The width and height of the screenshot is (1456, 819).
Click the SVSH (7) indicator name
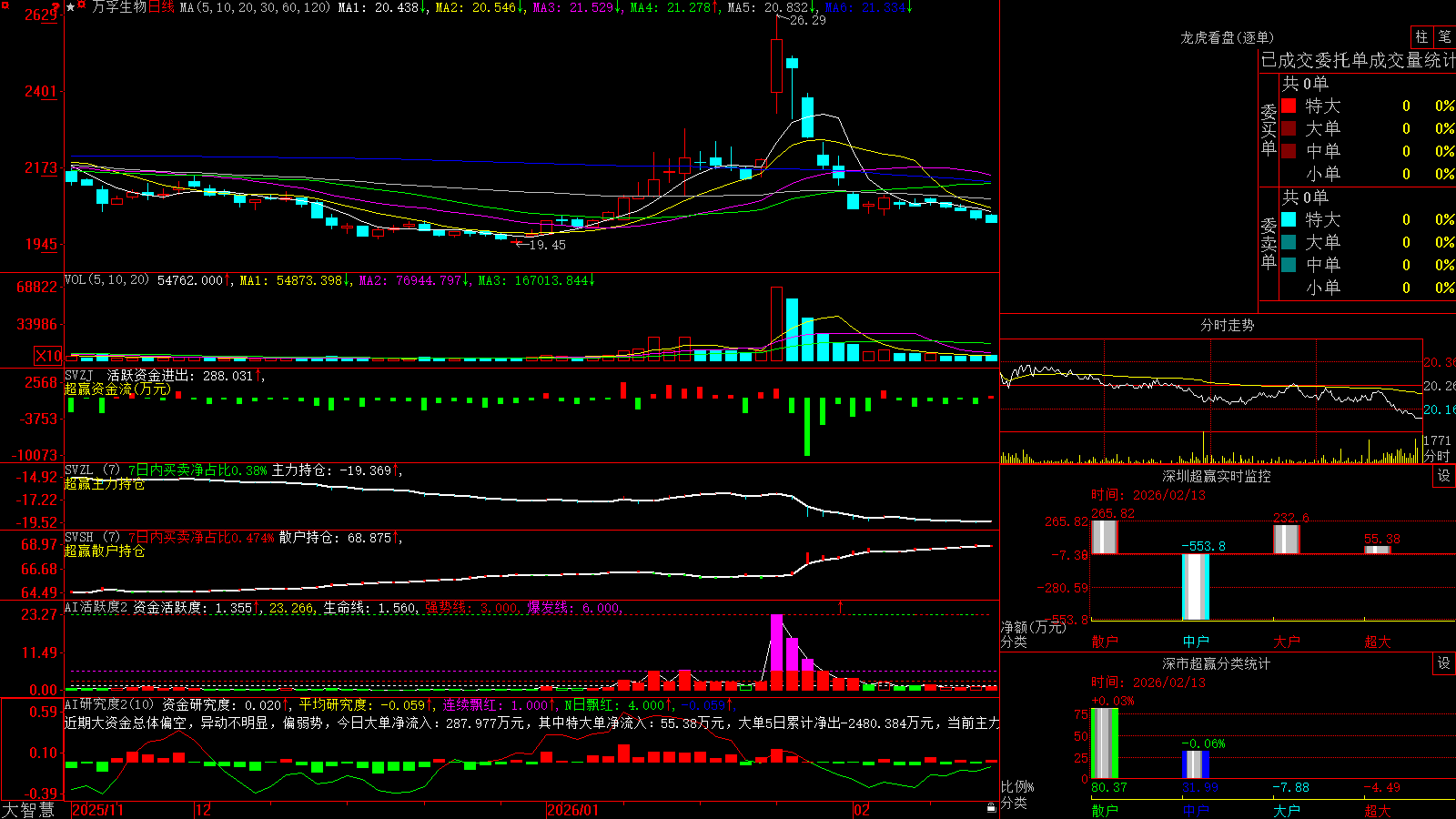[92, 538]
